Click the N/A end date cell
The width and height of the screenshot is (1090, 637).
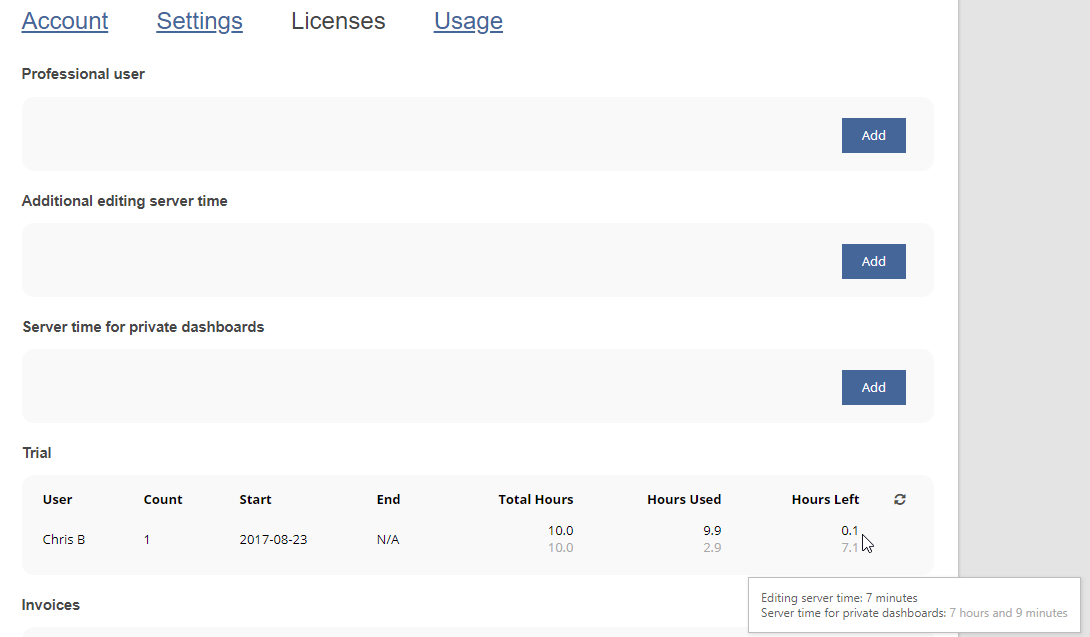tap(388, 540)
